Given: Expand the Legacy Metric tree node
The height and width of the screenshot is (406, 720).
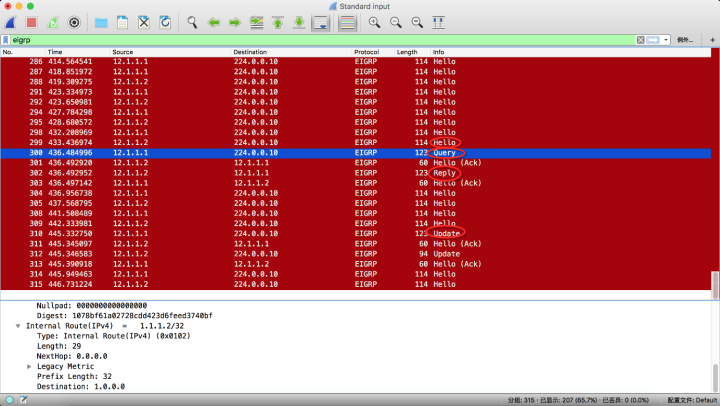Looking at the screenshot, I should (x=29, y=366).
